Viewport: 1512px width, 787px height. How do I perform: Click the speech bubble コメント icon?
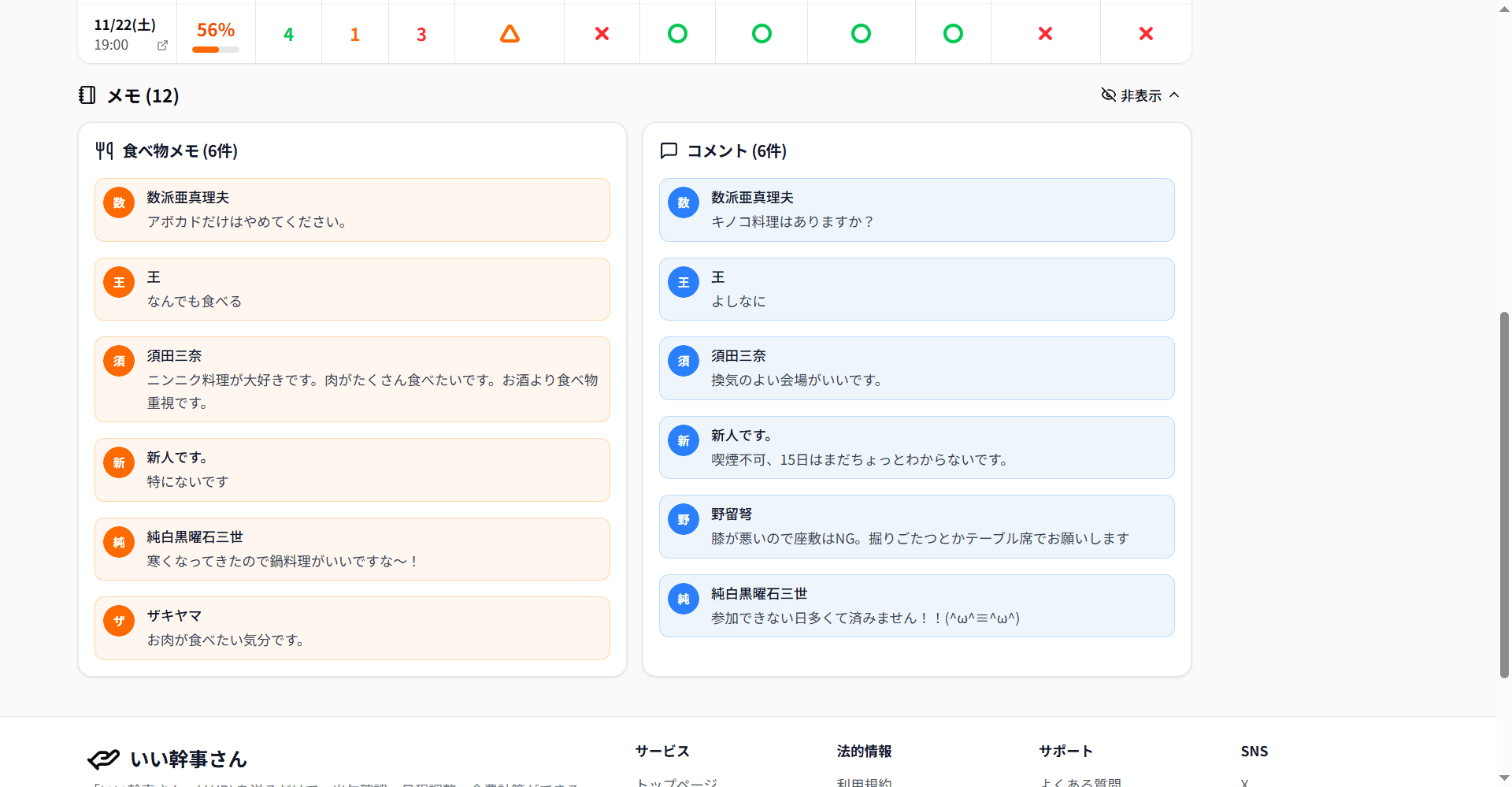tap(669, 150)
